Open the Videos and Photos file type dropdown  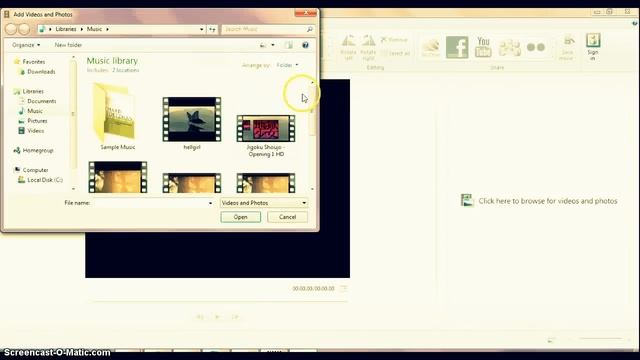(264, 203)
